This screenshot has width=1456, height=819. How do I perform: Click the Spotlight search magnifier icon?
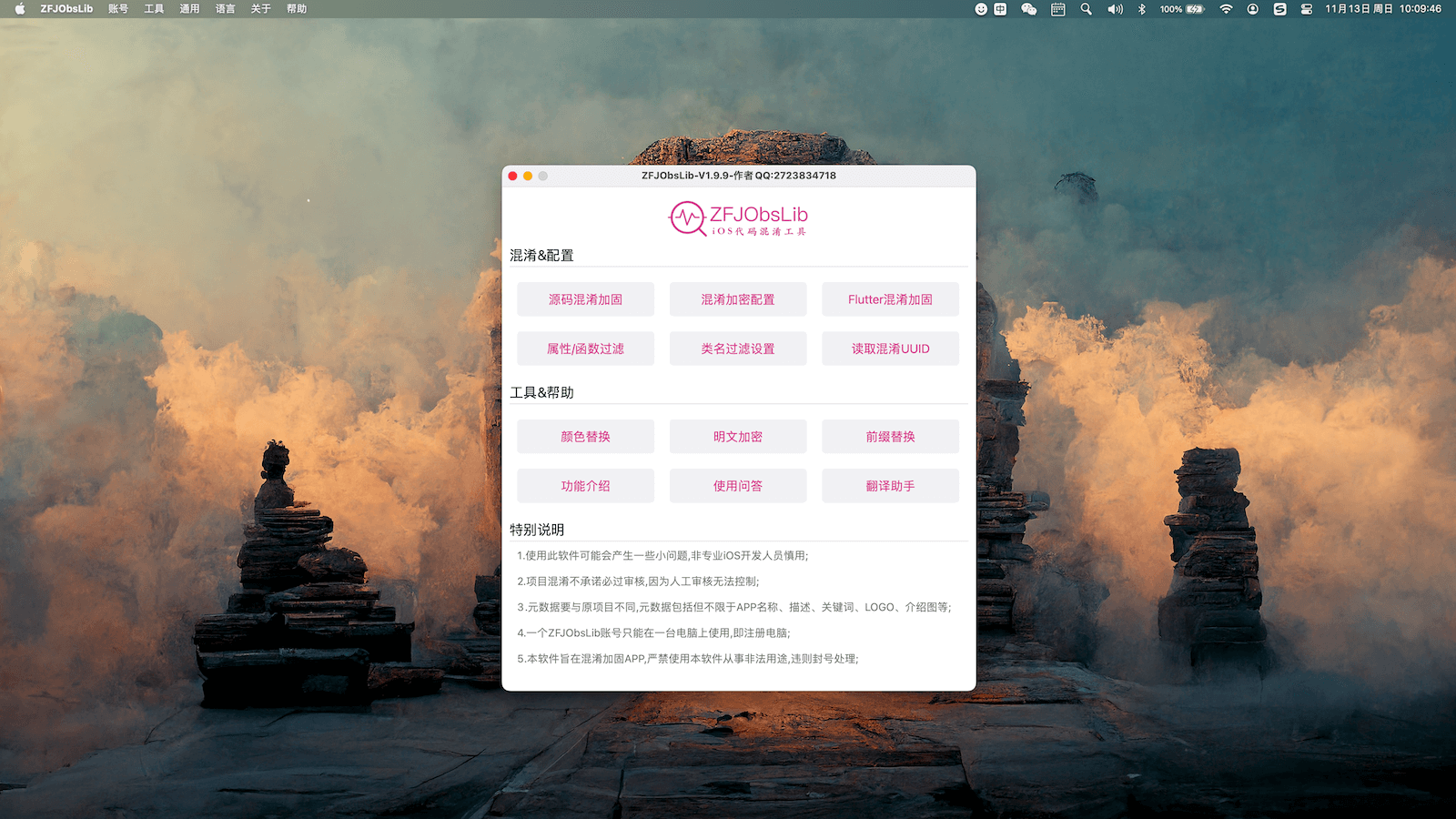coord(1086,9)
